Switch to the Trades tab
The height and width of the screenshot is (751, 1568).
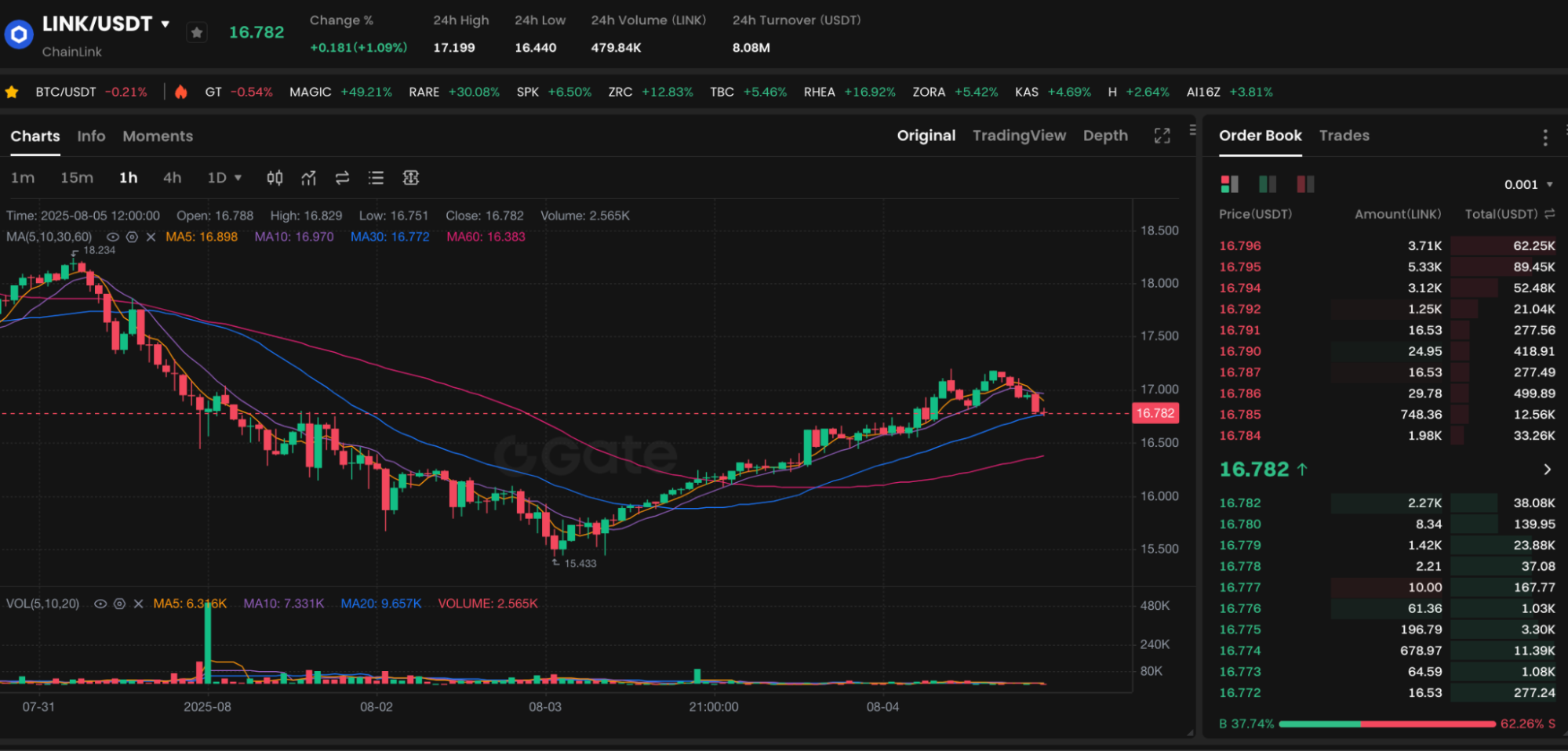(1344, 136)
